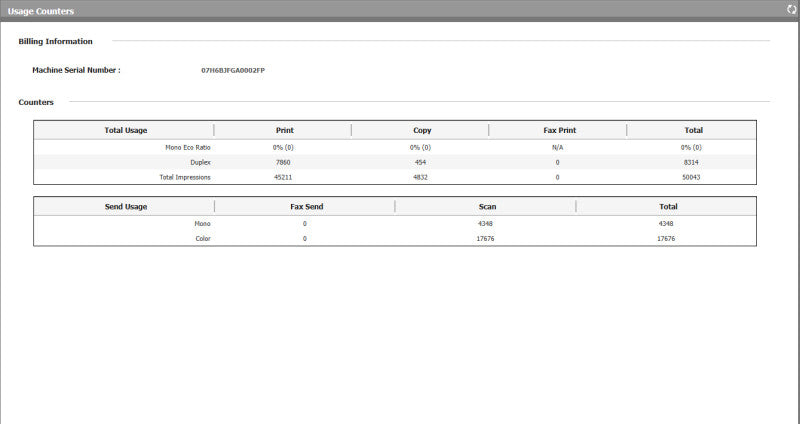Click the N/A Fax Print cell

[x=558, y=147]
